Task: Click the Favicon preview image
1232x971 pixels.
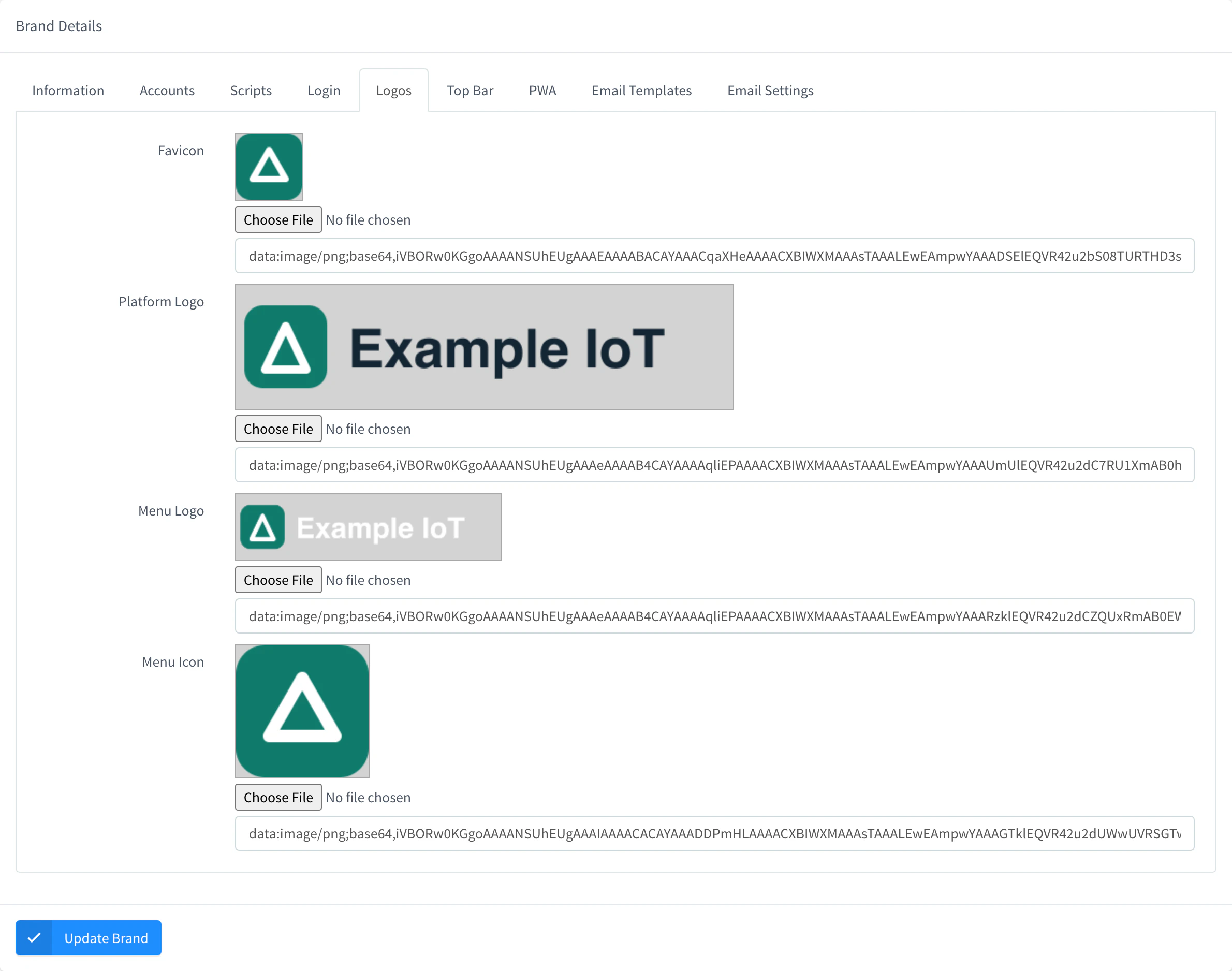Action: coord(269,167)
